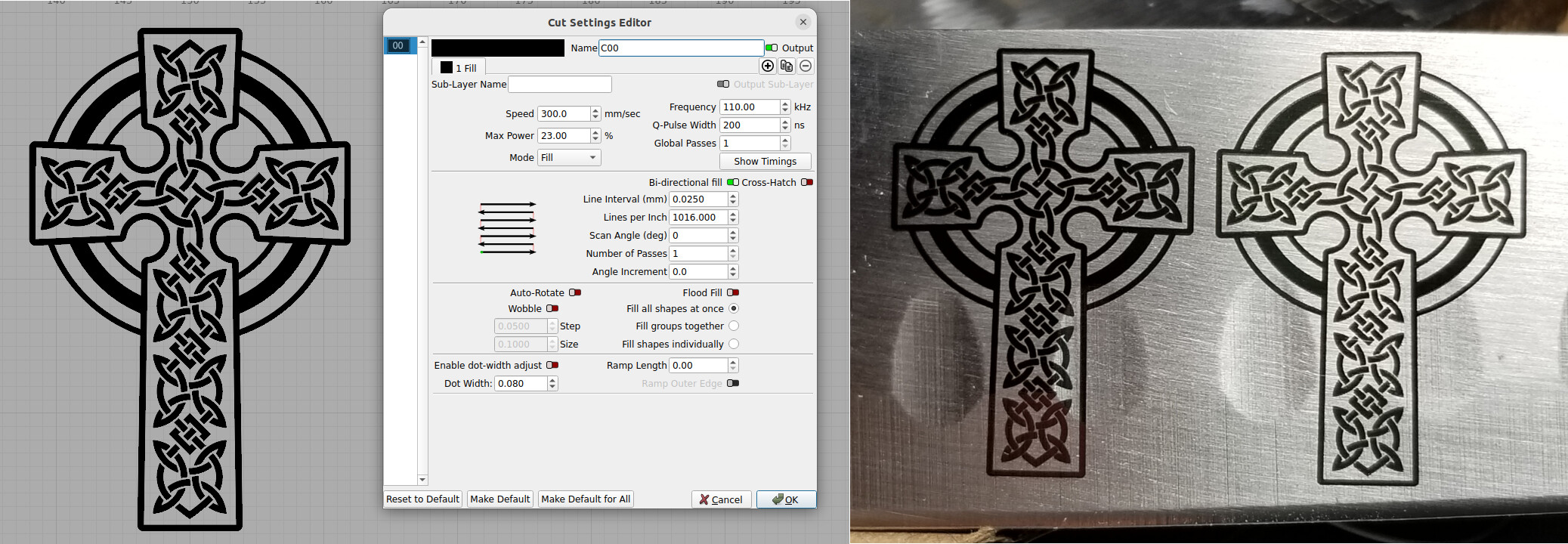Image resolution: width=1568 pixels, height=544 pixels.
Task: Switch to the 1 Fill tab
Action: click(x=459, y=67)
